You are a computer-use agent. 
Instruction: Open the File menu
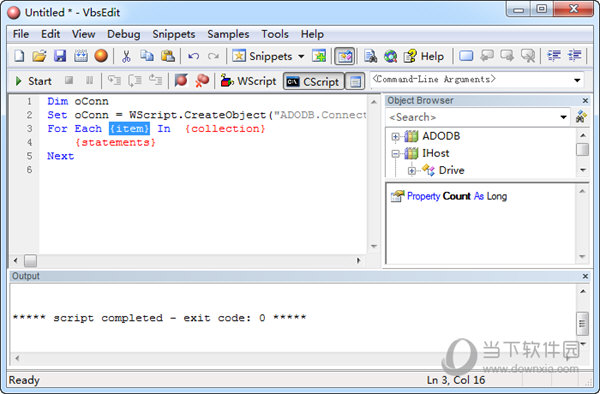point(21,34)
